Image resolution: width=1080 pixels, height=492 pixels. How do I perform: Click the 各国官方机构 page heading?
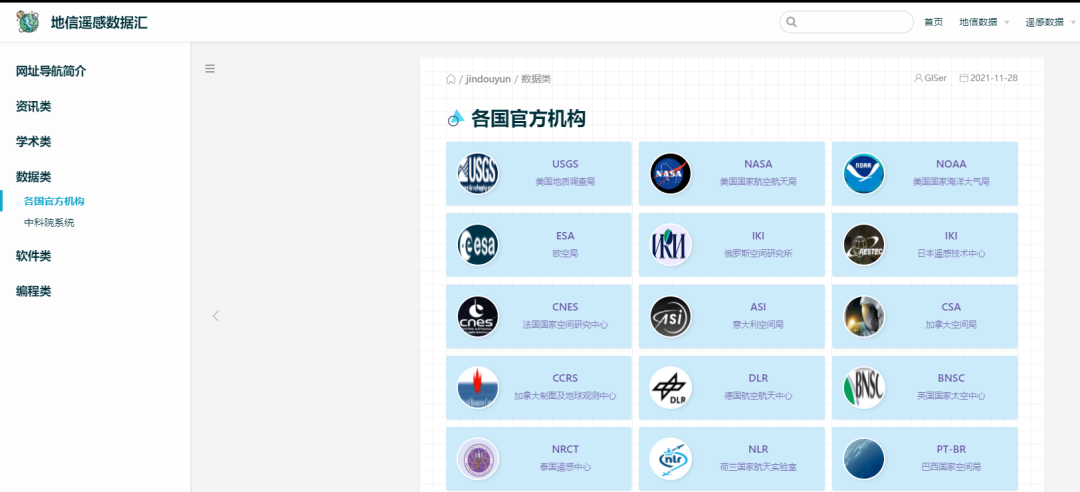click(x=528, y=119)
